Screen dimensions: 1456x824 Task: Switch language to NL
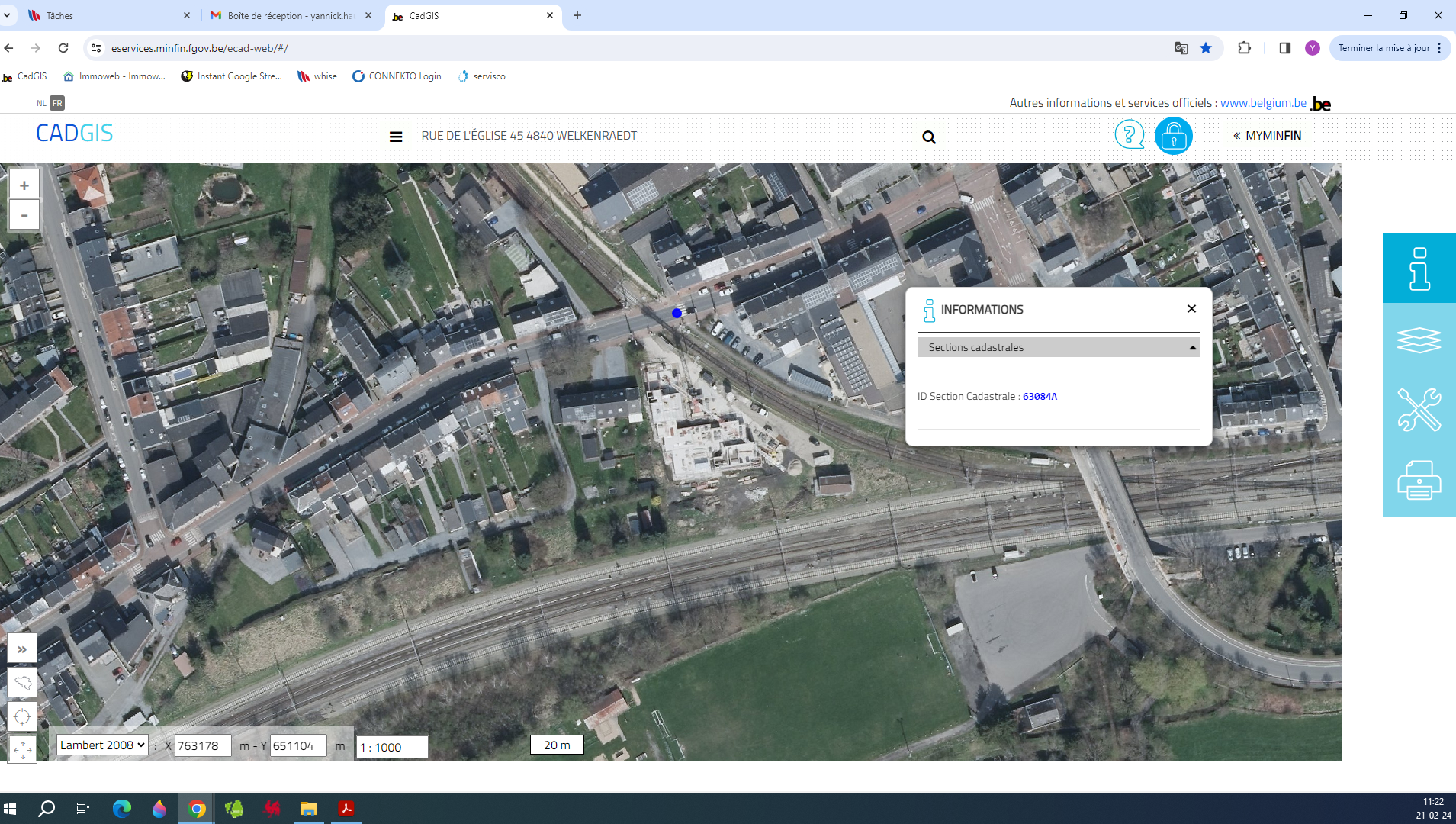[x=41, y=103]
